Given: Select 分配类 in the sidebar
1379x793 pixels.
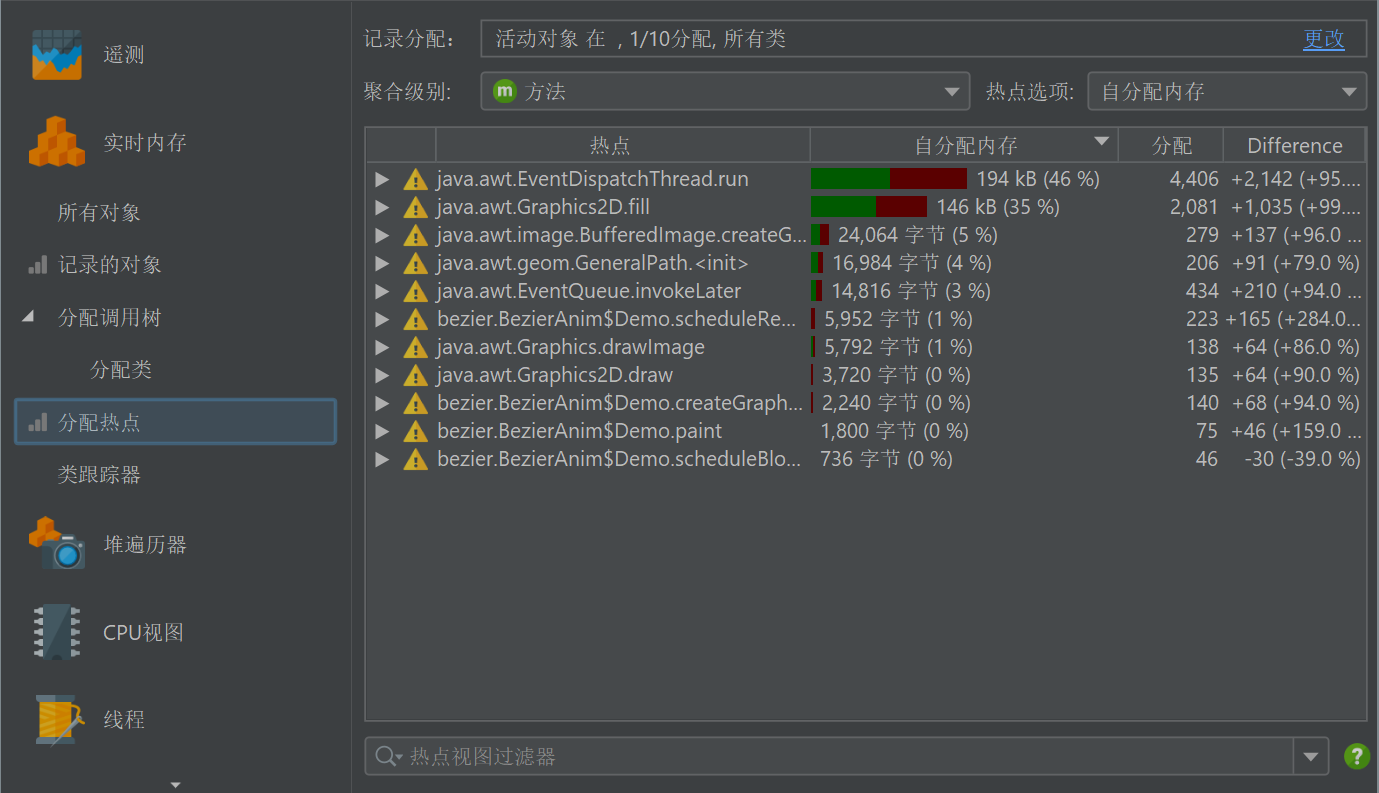Looking at the screenshot, I should [121, 370].
